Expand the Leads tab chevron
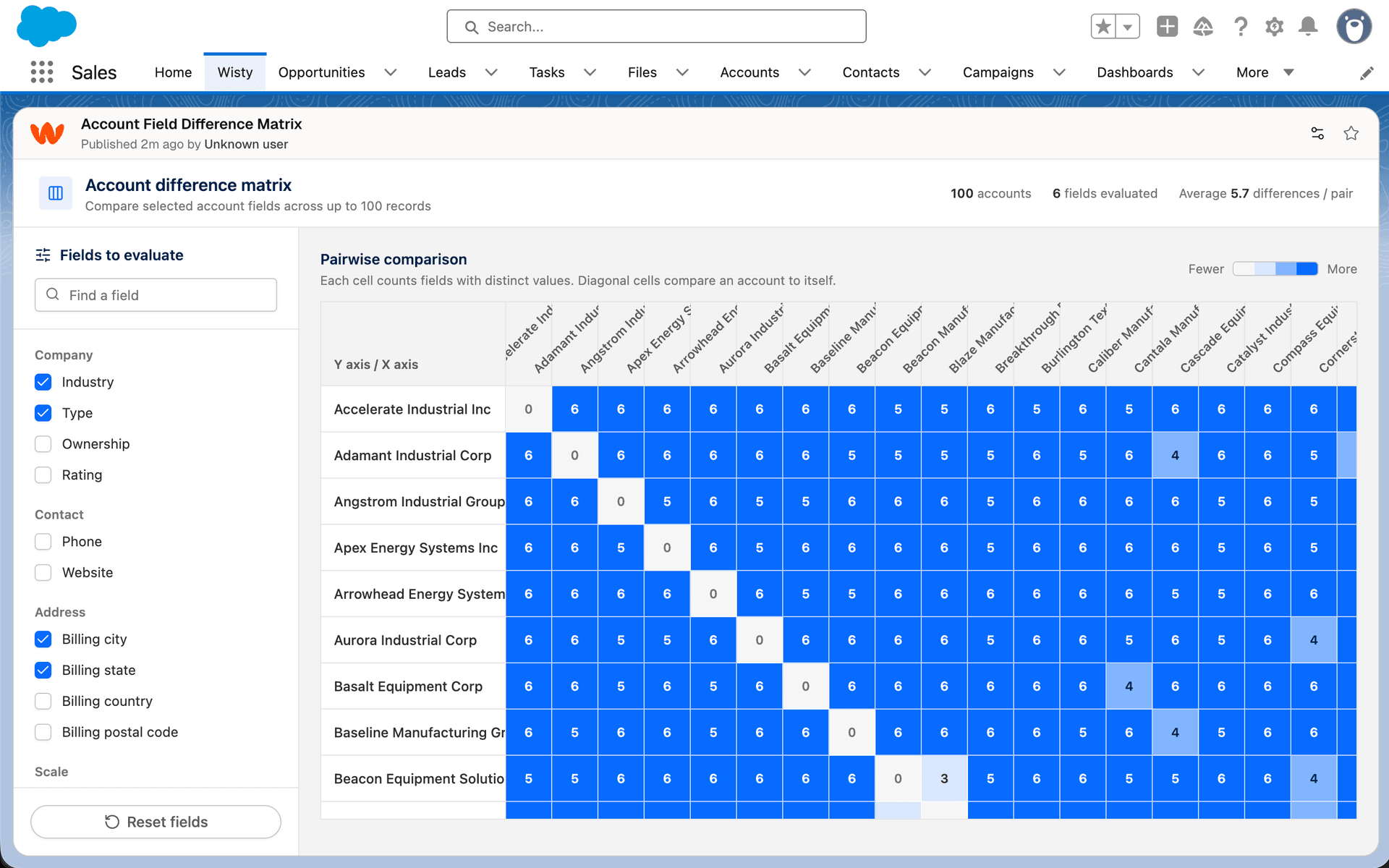Screen dimensions: 1389x868 [491, 72]
